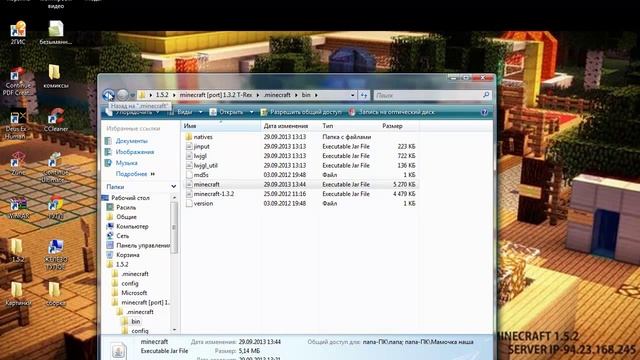Click the WinRAR desktop shortcut
Screen dimensions: 640x360
18,208
